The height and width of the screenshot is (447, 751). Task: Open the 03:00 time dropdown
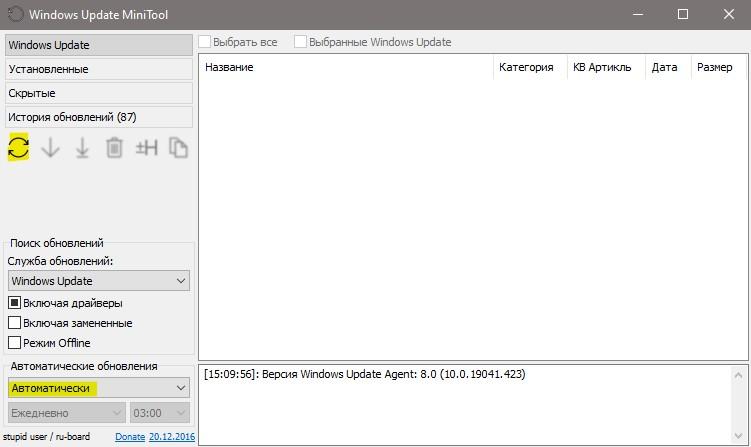160,413
